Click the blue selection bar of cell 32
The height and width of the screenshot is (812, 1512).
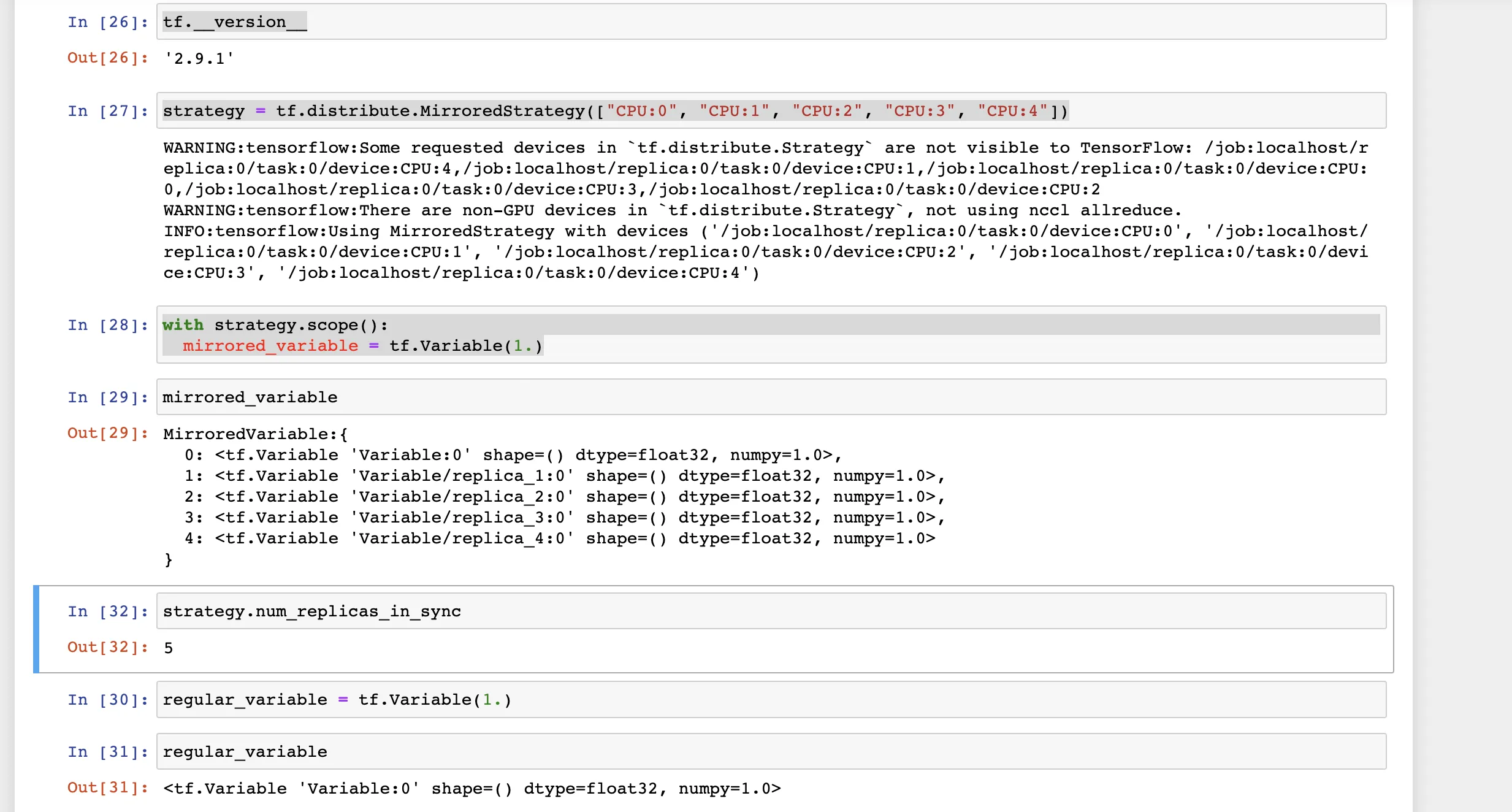[36, 629]
